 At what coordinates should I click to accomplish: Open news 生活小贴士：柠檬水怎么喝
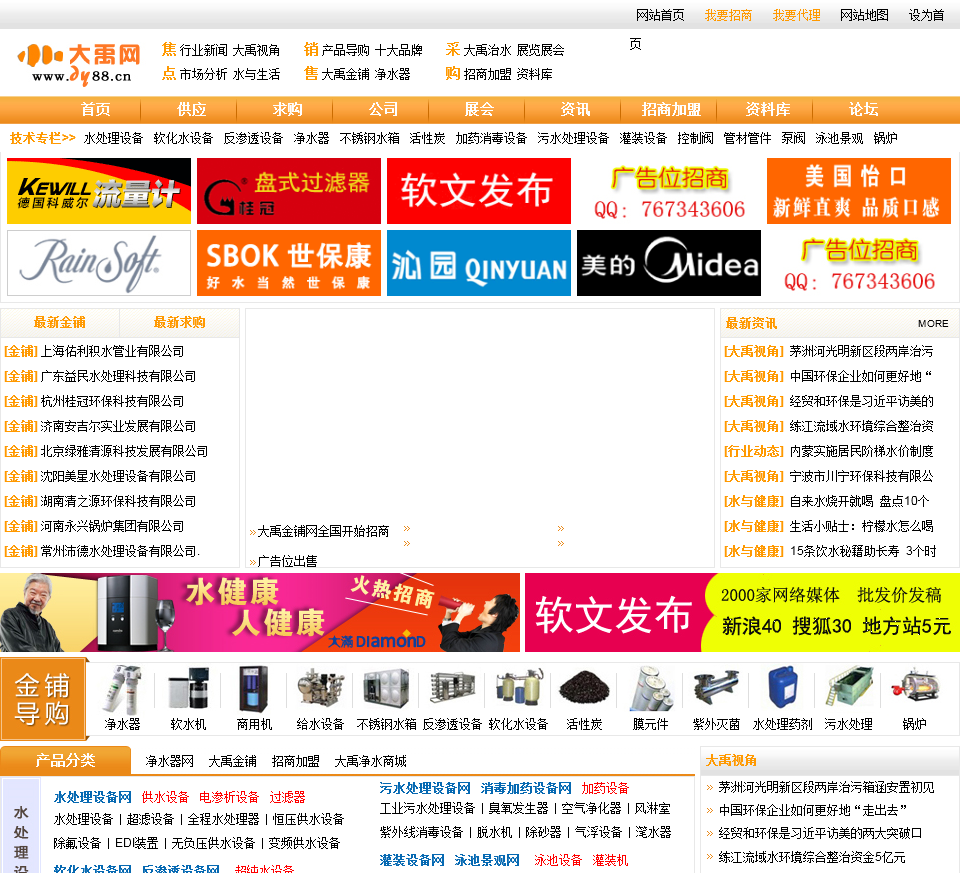coord(861,526)
